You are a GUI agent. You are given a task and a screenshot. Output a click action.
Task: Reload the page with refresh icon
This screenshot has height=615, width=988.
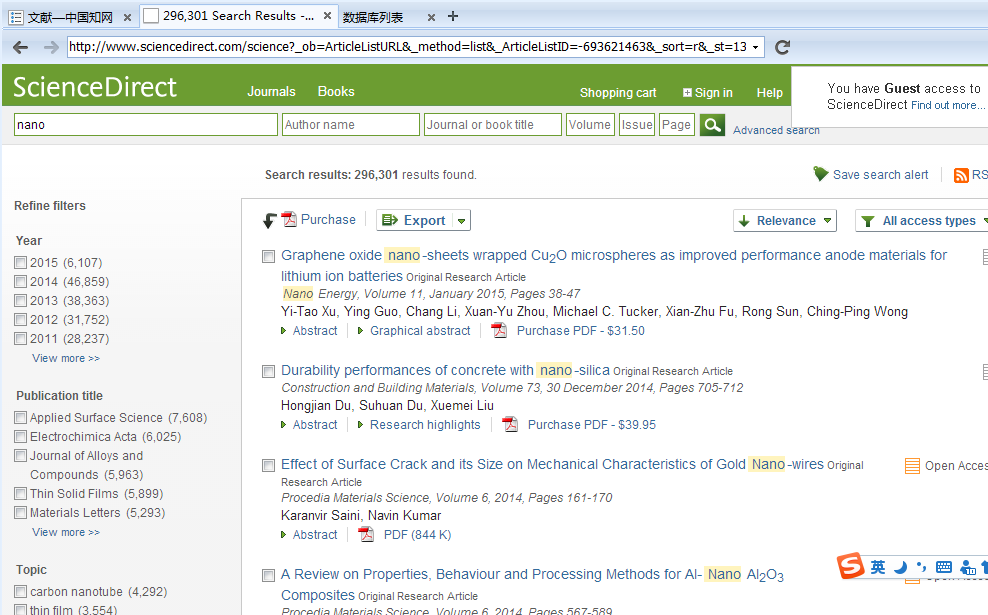coord(782,47)
